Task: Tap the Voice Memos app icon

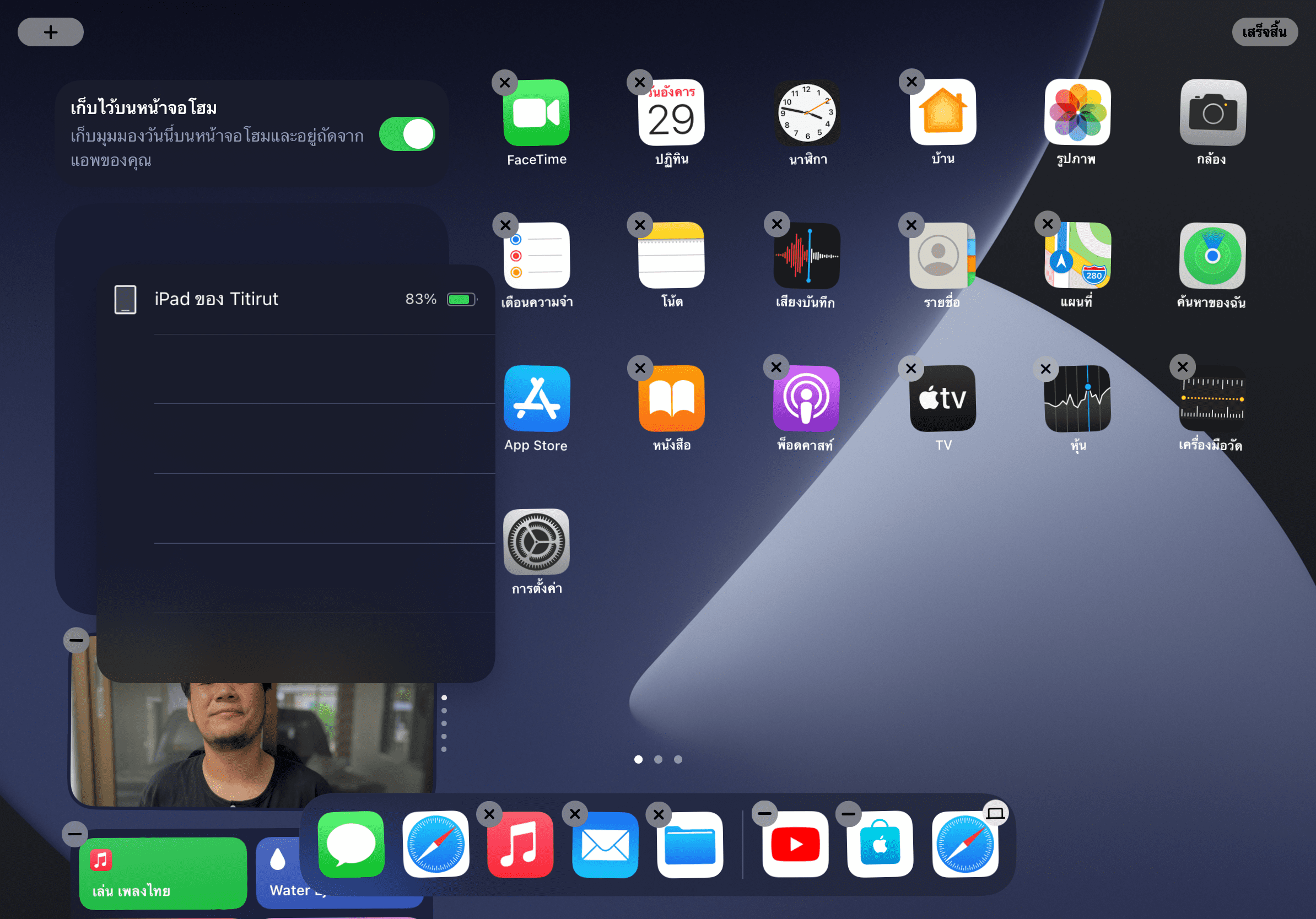Action: (x=806, y=256)
